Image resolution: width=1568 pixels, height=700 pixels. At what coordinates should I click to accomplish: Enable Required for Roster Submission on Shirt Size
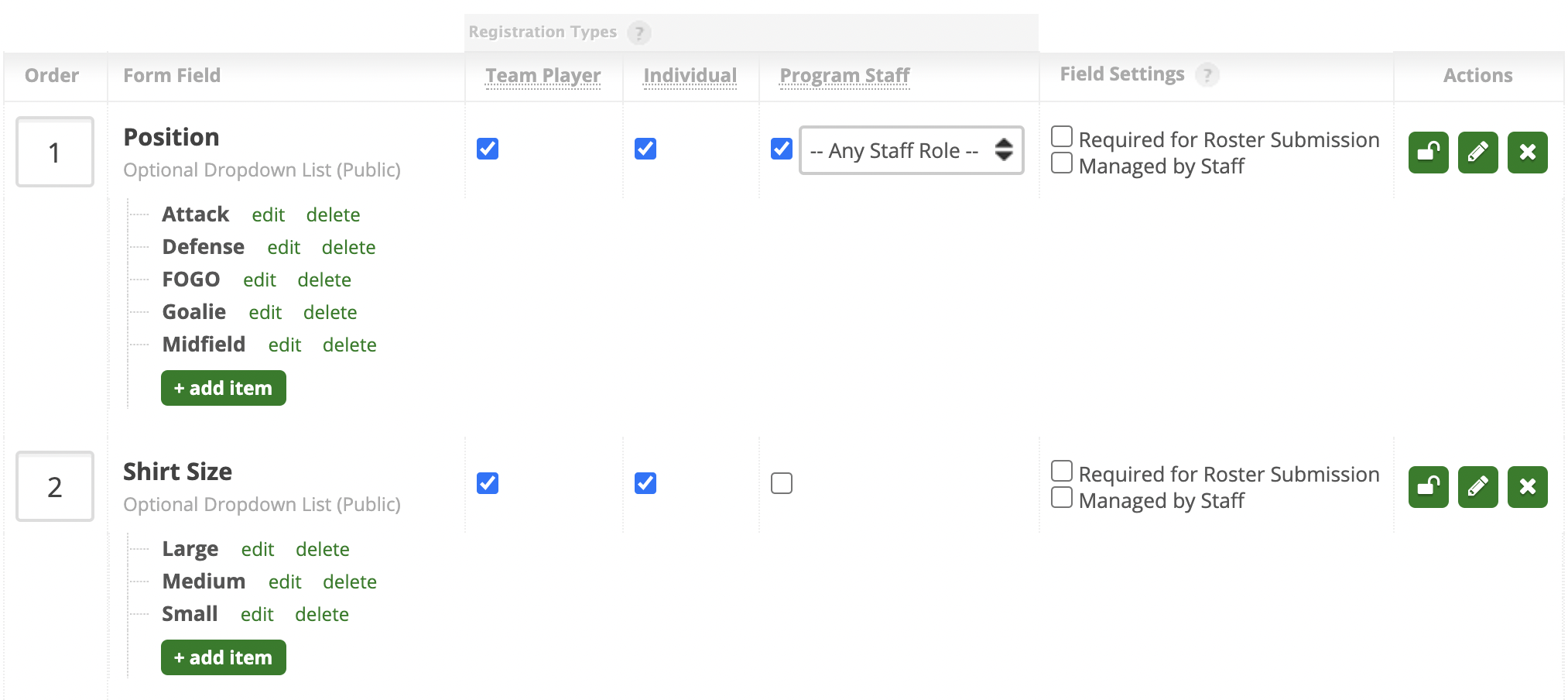(1062, 472)
